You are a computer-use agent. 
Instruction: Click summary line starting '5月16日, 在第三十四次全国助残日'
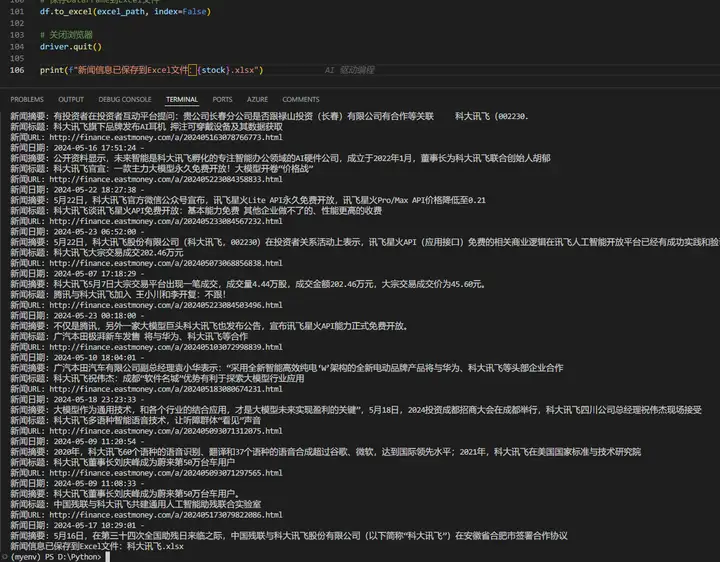pyautogui.click(x=289, y=536)
